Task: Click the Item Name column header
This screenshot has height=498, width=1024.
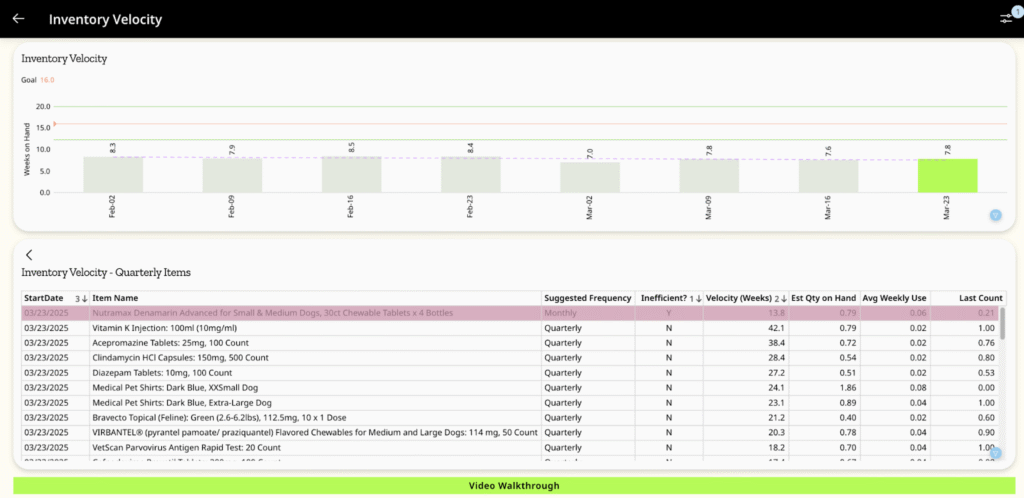Action: pos(115,298)
